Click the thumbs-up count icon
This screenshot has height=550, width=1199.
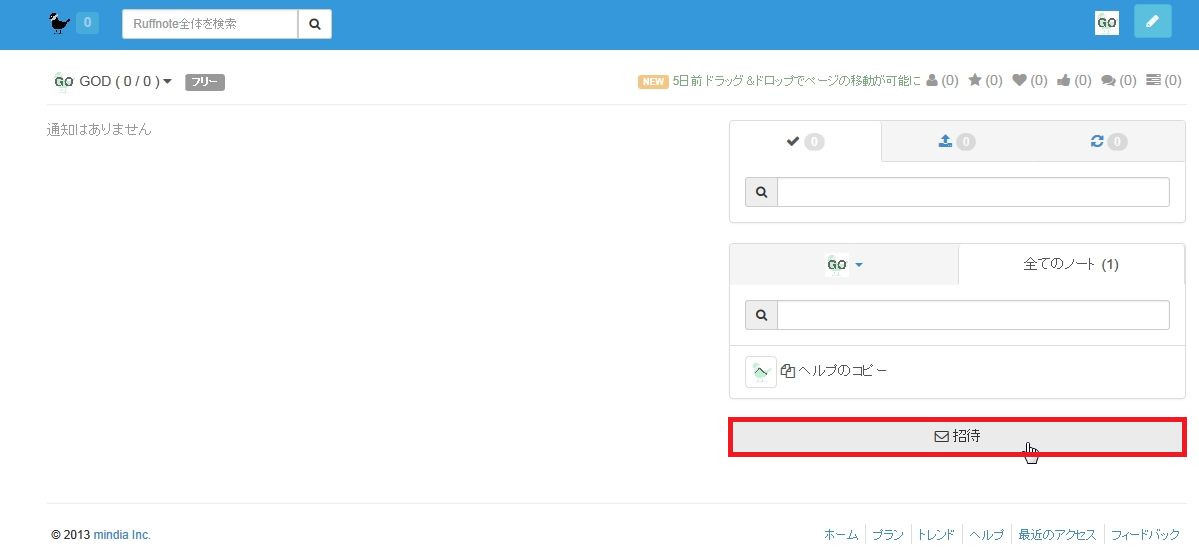(x=1063, y=81)
